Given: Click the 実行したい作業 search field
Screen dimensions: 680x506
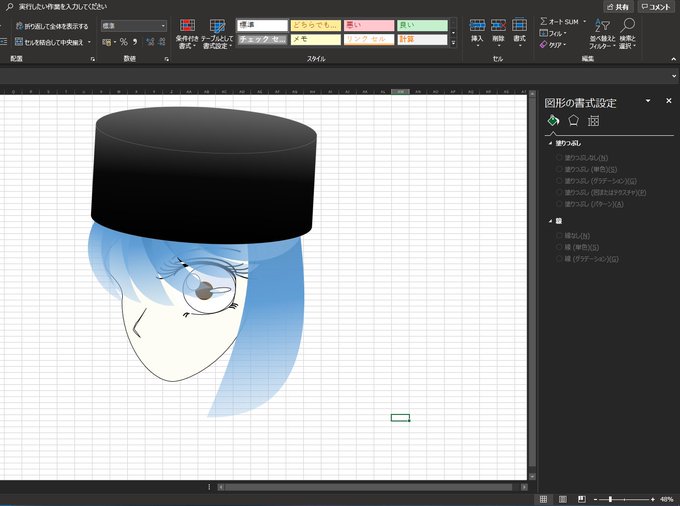Looking at the screenshot, I should coord(63,7).
